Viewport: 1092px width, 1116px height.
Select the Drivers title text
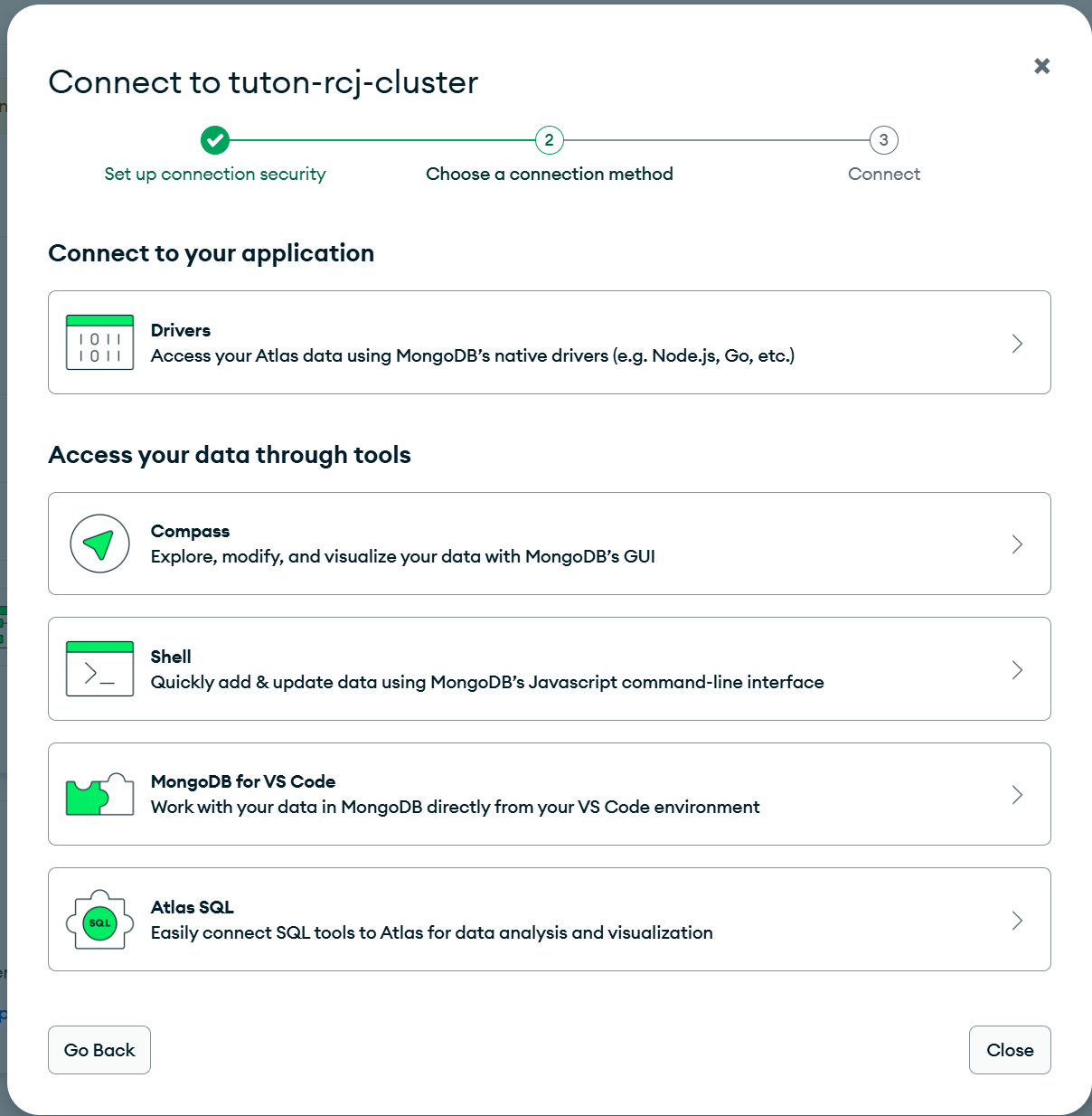(x=181, y=330)
